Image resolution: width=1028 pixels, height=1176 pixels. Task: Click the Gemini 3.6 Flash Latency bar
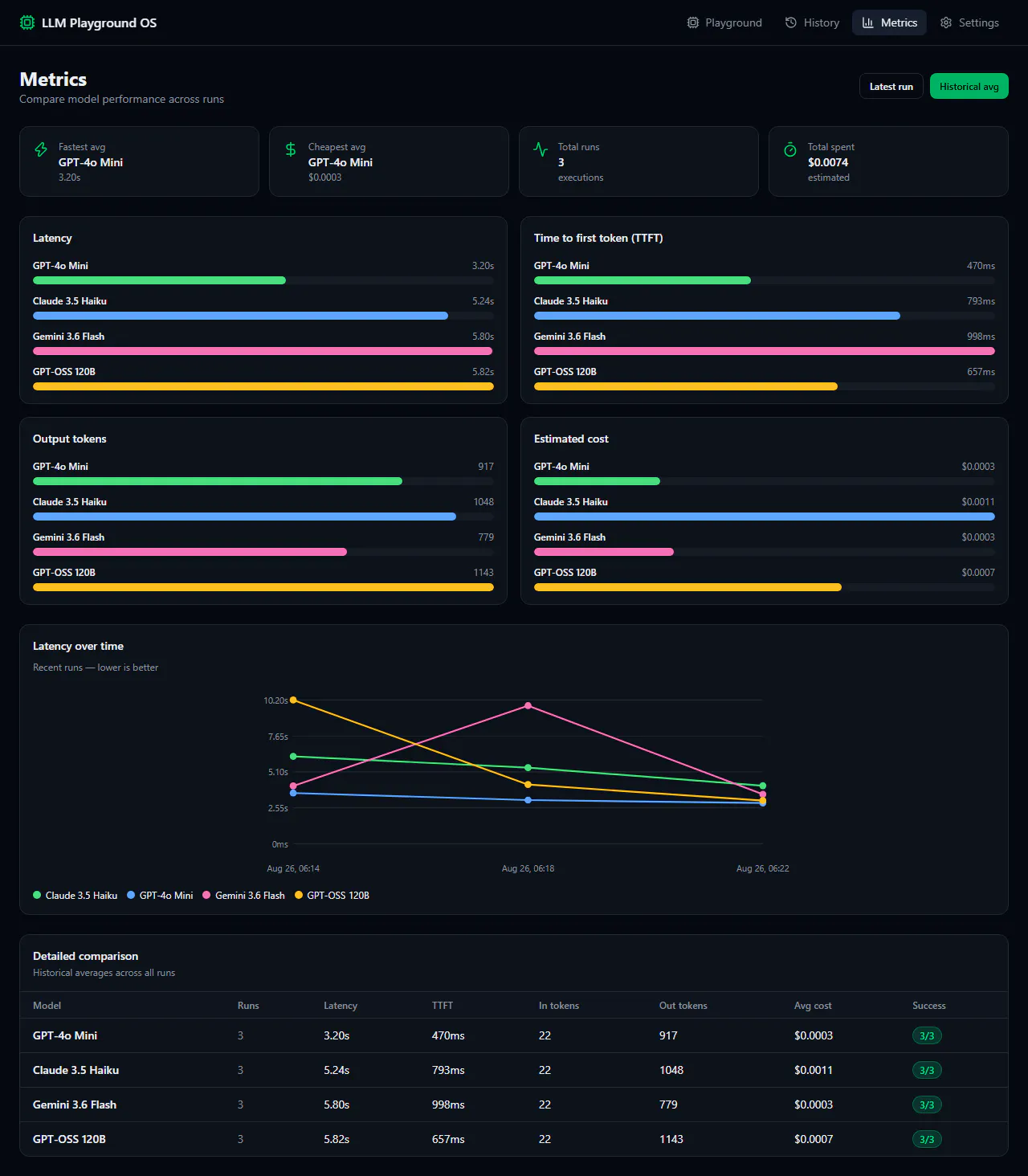(x=263, y=351)
